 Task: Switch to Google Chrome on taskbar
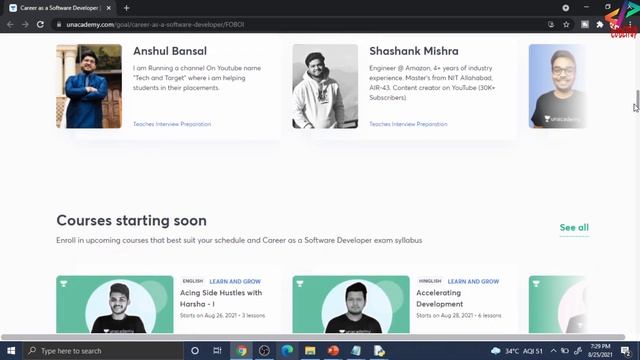pos(241,351)
